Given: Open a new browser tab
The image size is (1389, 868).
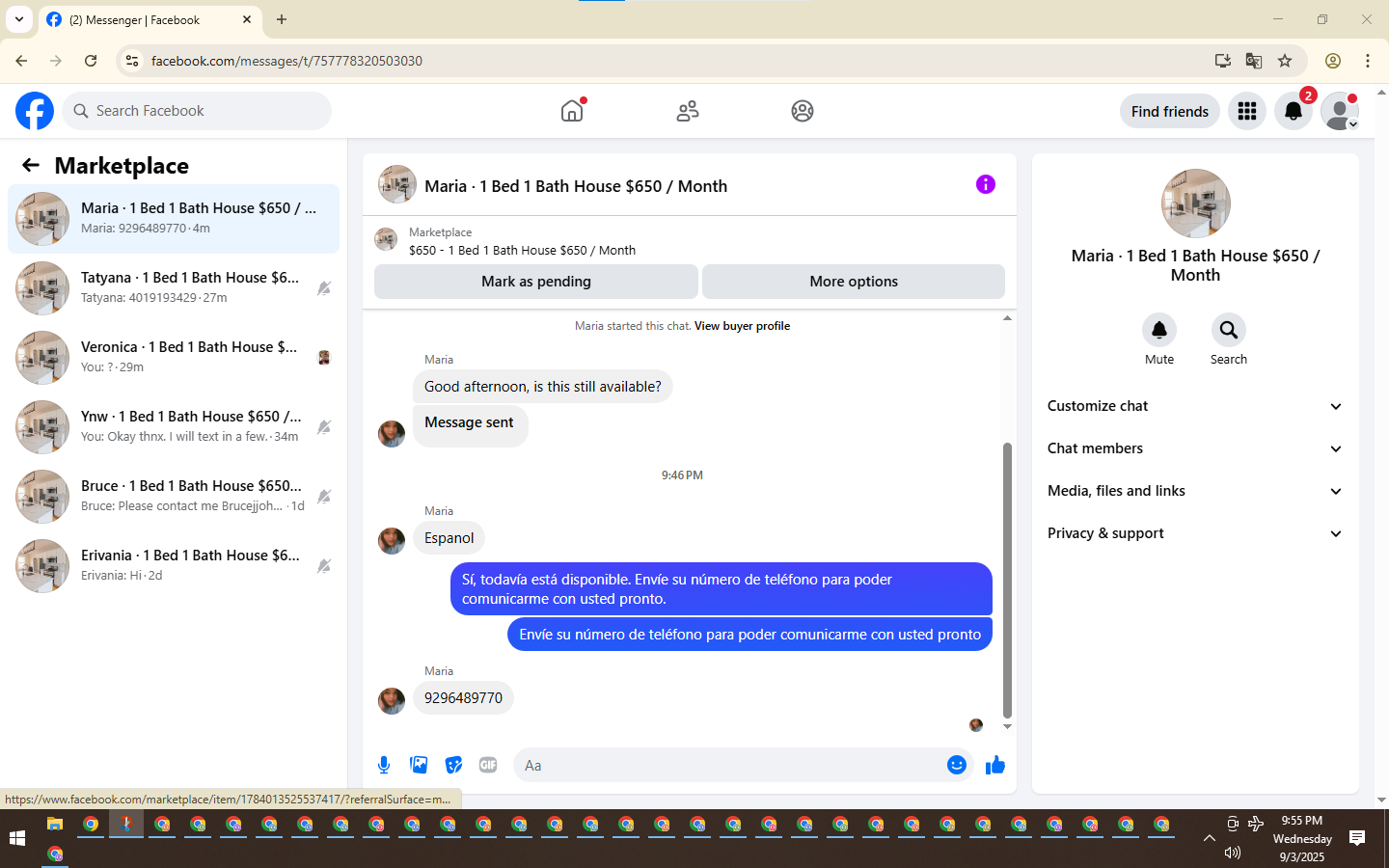Looking at the screenshot, I should click(x=282, y=19).
